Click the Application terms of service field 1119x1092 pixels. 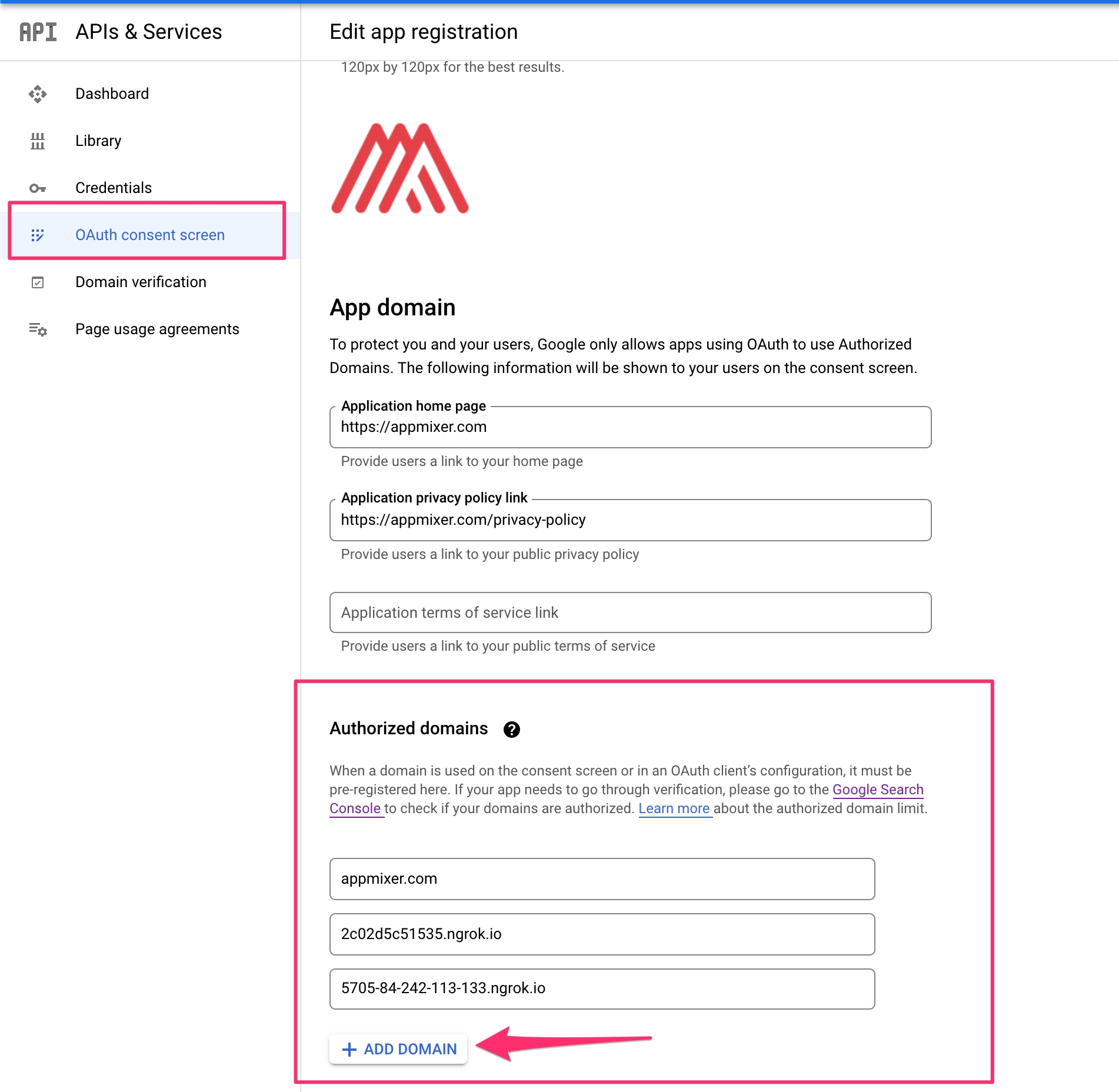click(630, 612)
